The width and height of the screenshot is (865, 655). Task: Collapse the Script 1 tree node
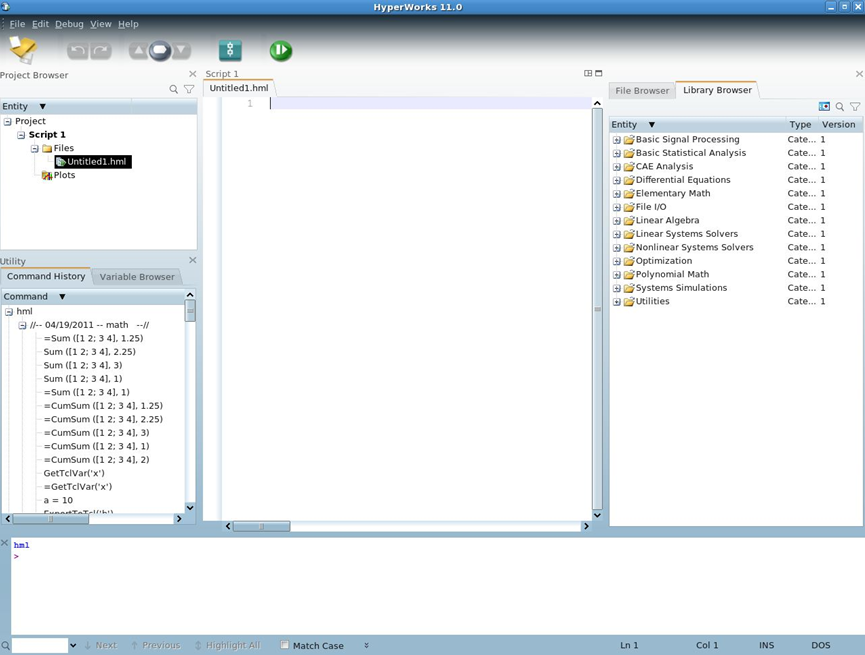pos(21,135)
